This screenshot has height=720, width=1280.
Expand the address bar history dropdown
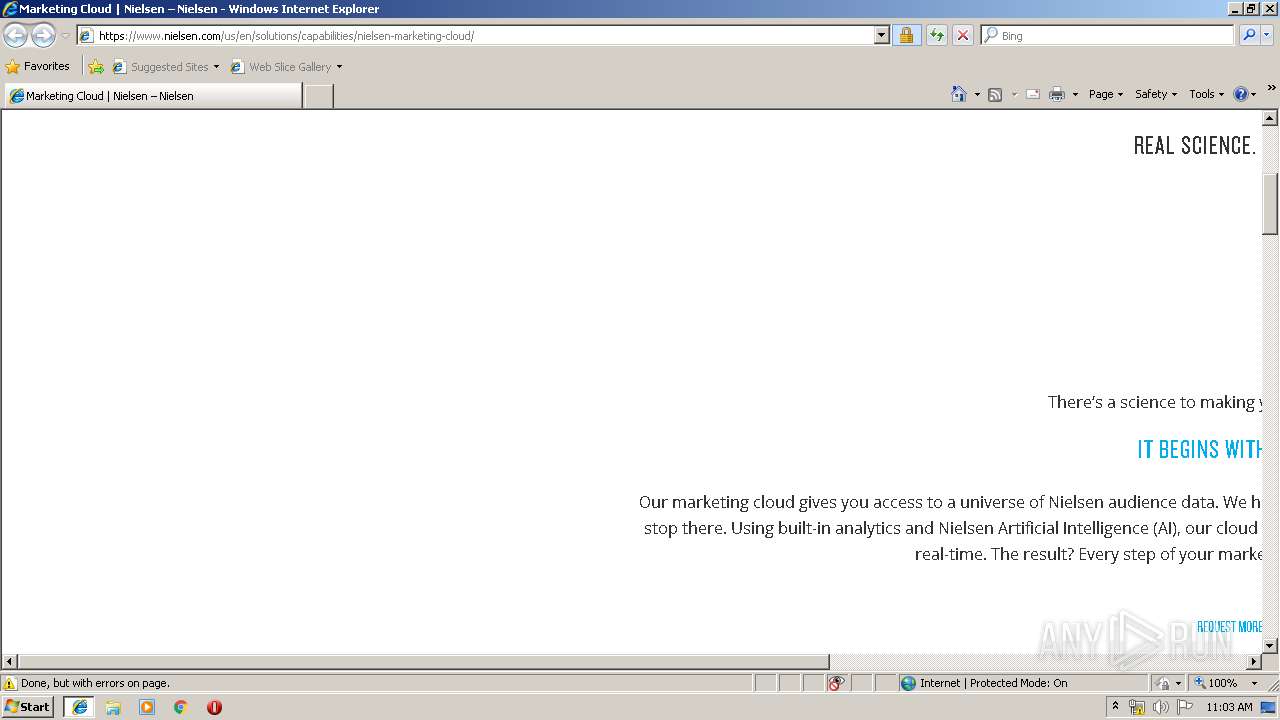click(881, 35)
